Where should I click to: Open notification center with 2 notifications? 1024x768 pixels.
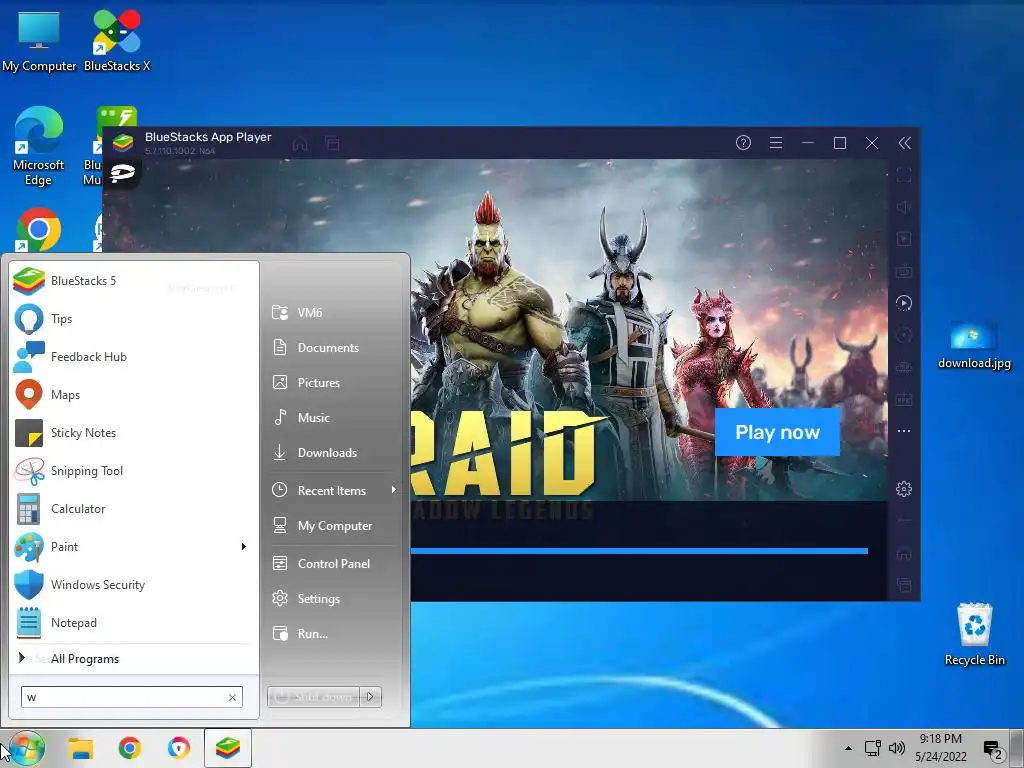click(993, 750)
